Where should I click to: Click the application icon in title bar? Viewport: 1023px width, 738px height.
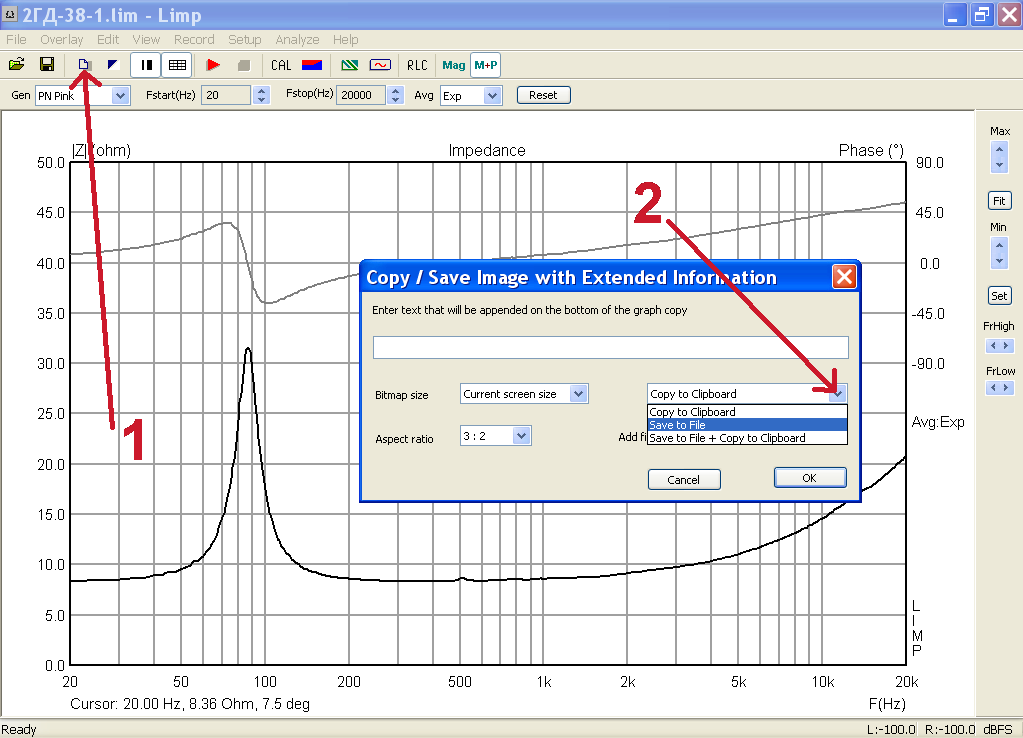[x=10, y=14]
